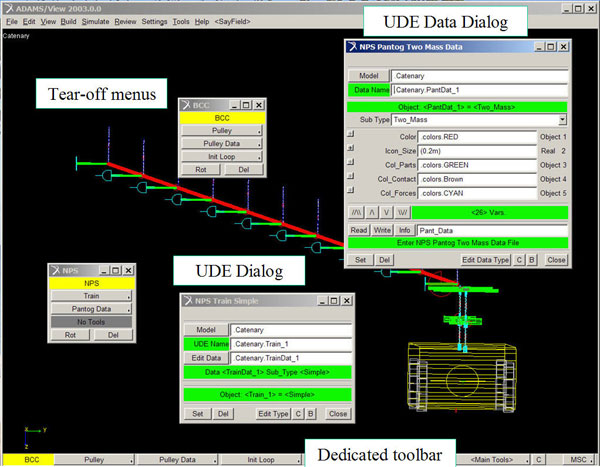600x467 pixels.
Task: Click the green Data Name button
Action: (x=368, y=90)
